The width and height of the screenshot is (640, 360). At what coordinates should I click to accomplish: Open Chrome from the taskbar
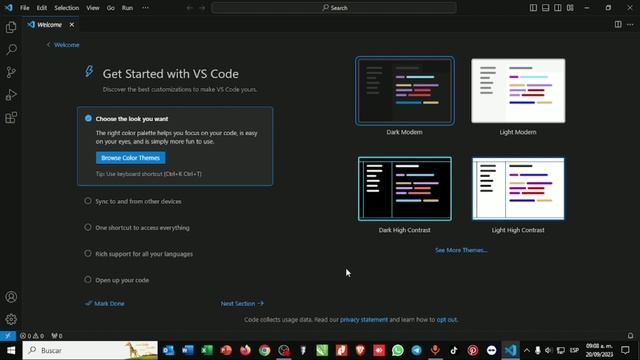tap(264, 350)
